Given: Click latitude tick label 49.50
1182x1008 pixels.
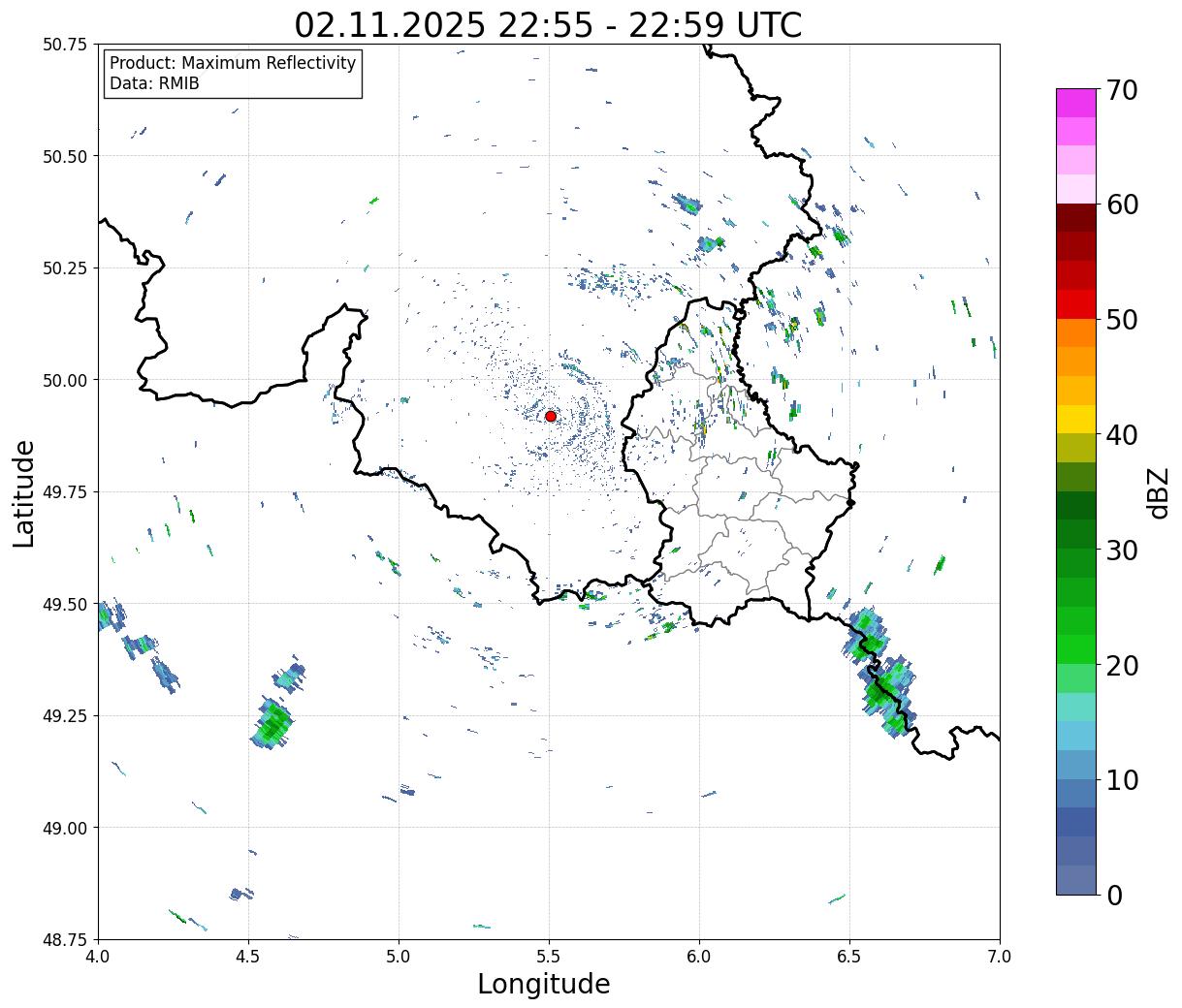Looking at the screenshot, I should [x=65, y=604].
